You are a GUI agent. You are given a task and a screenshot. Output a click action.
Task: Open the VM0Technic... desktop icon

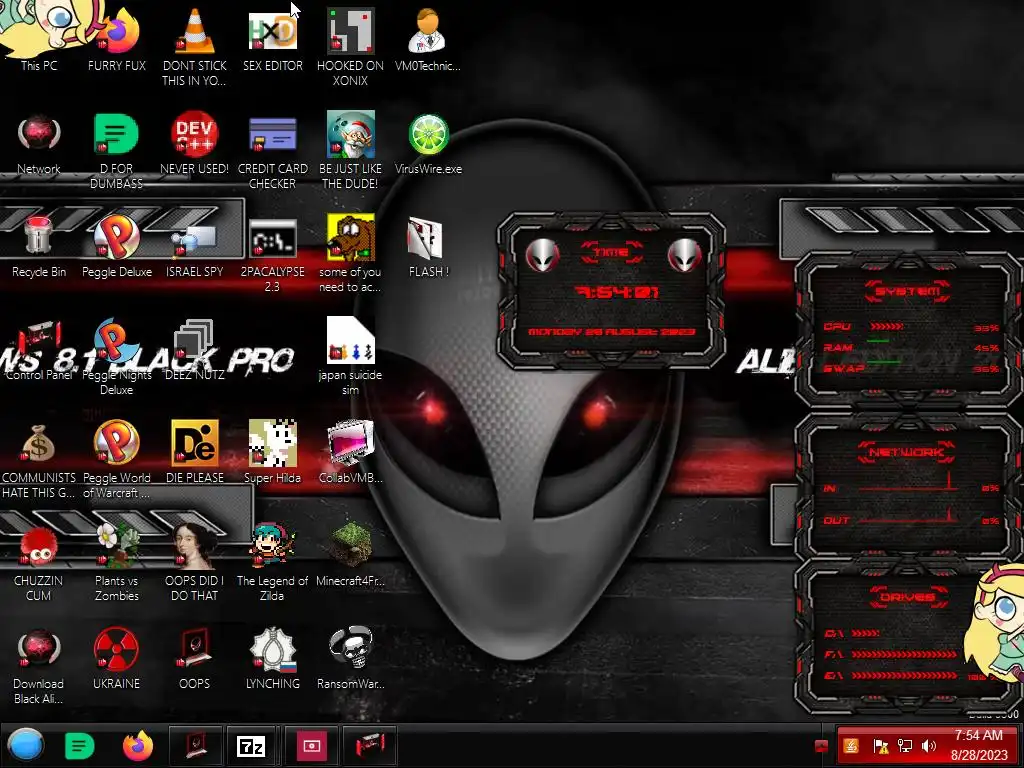point(428,38)
